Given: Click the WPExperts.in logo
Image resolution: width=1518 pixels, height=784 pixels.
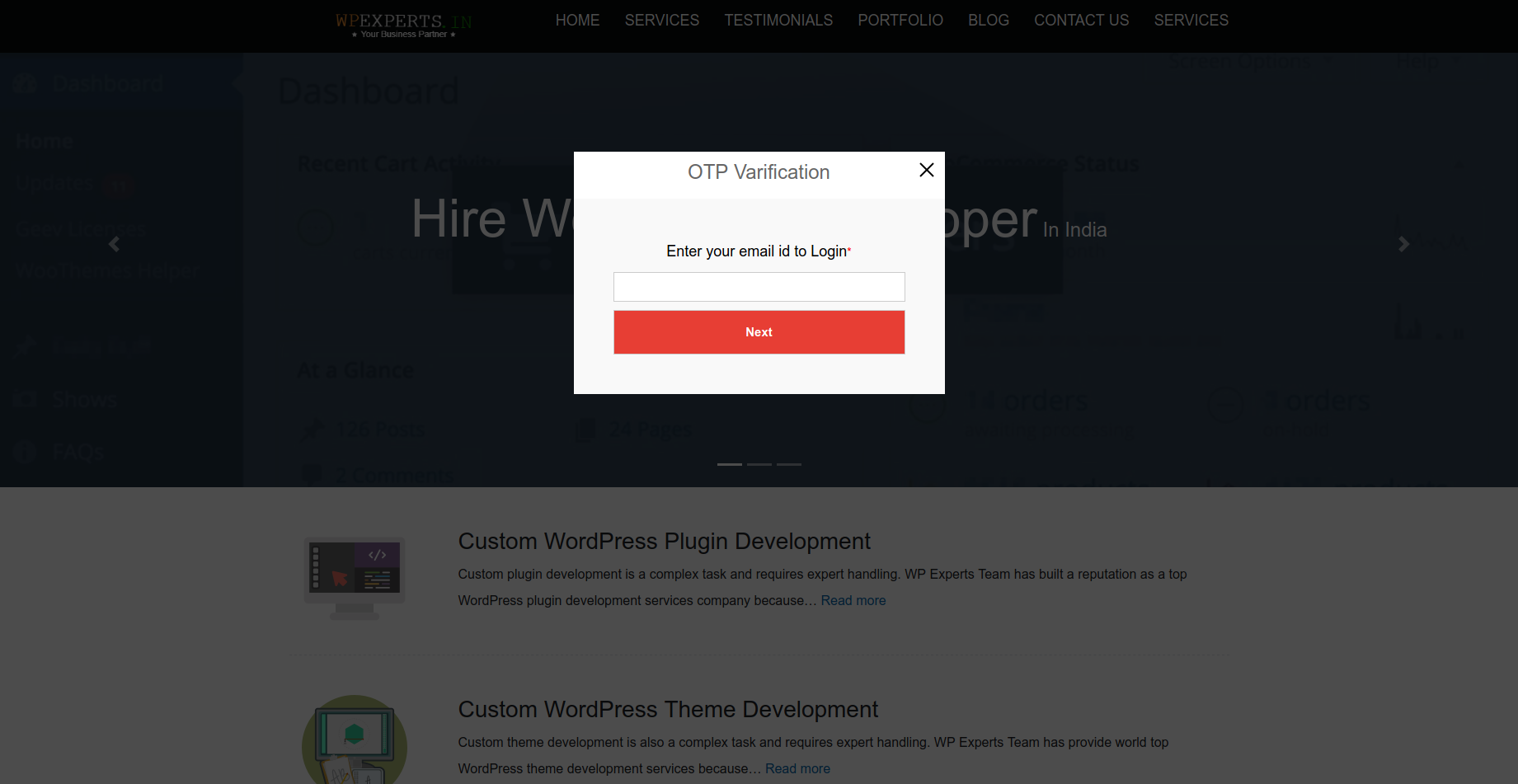Looking at the screenshot, I should coord(404,25).
